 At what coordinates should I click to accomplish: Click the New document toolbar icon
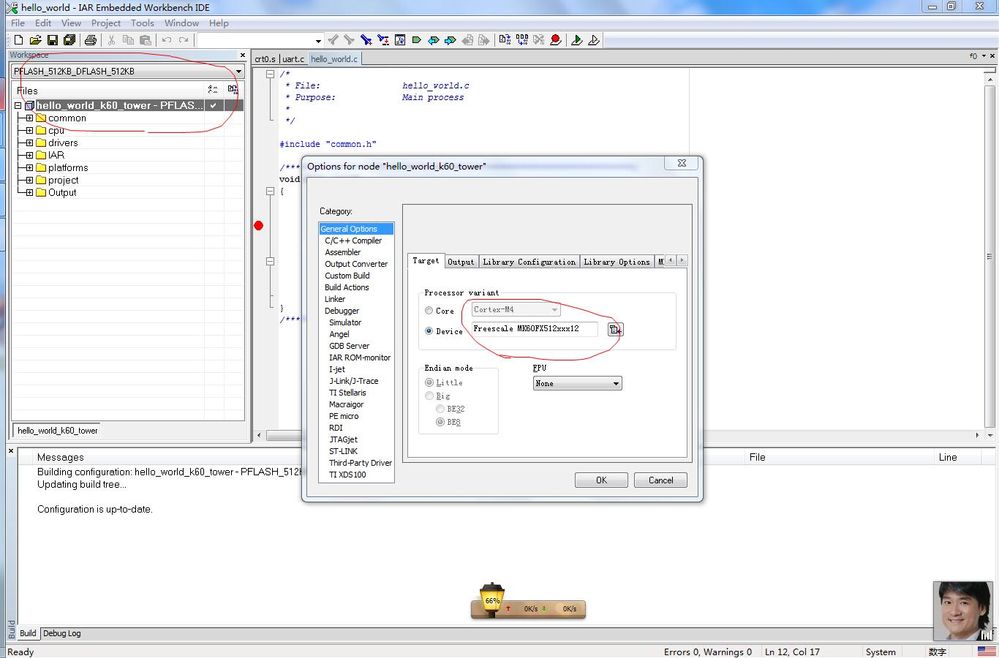(x=18, y=40)
